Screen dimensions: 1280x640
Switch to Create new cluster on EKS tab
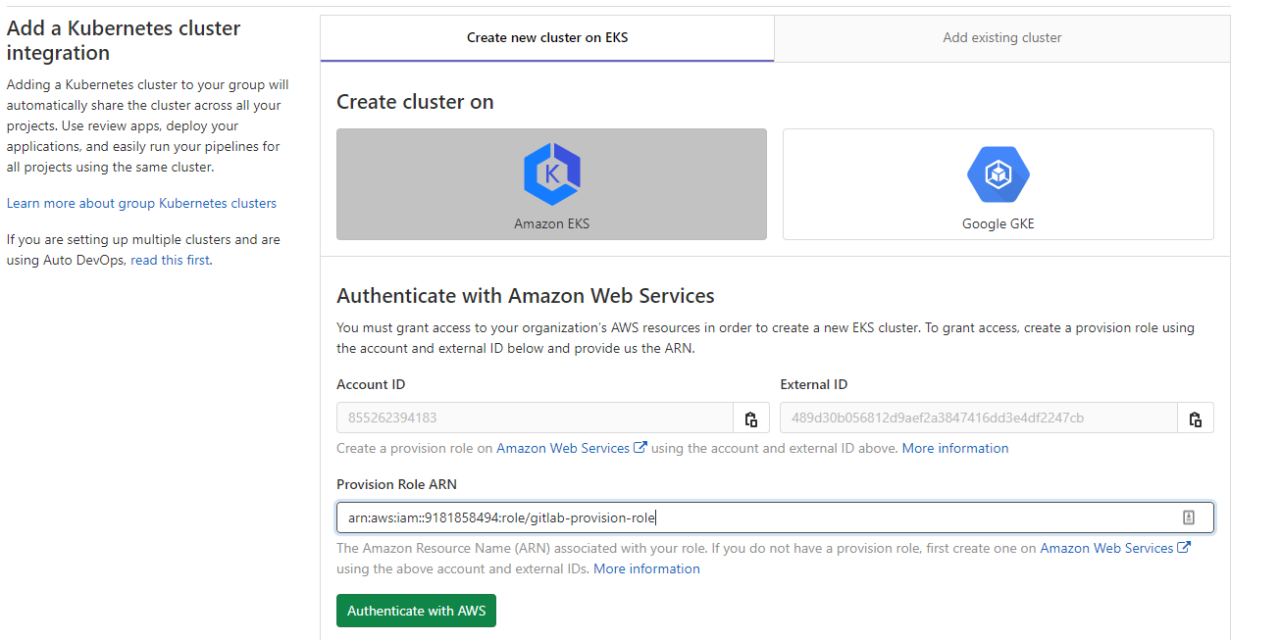(547, 38)
